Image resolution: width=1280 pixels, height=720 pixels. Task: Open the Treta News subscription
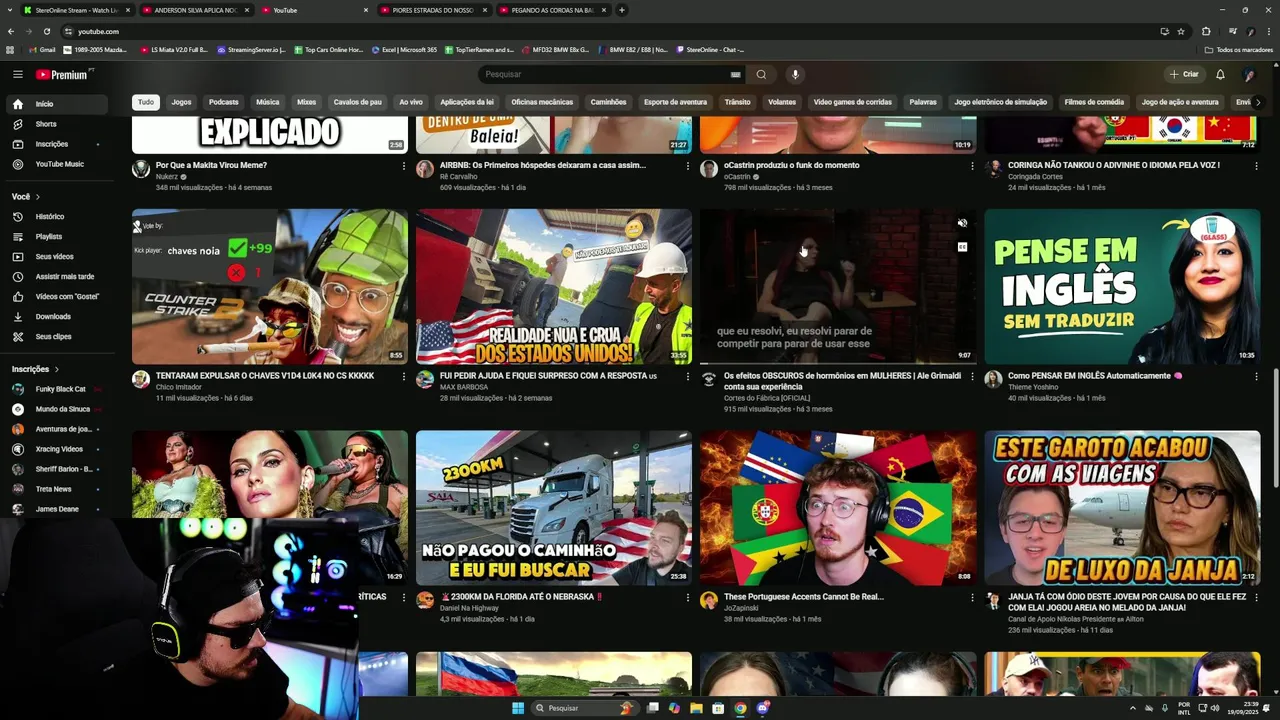coord(56,489)
